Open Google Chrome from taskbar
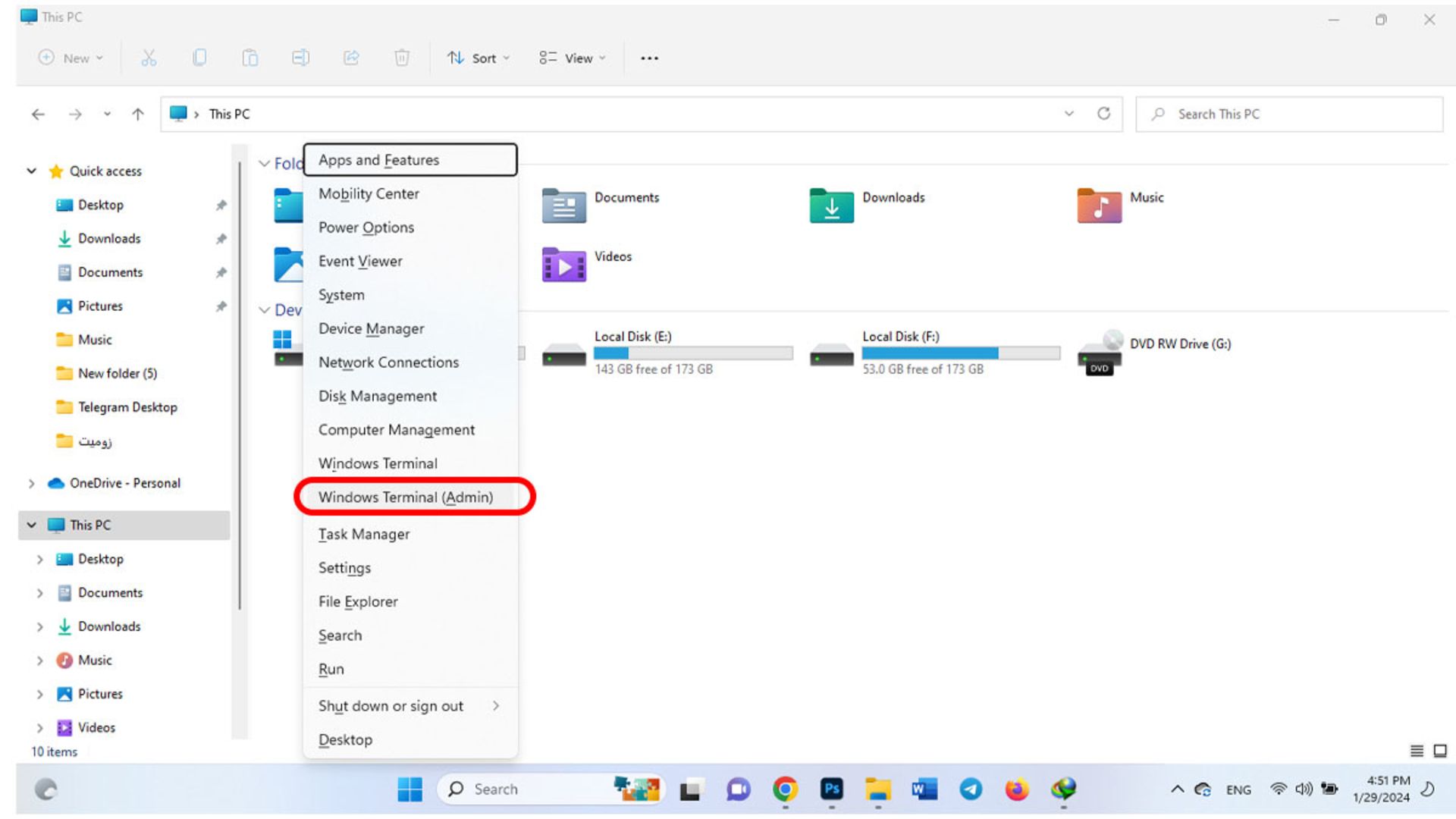Image resolution: width=1456 pixels, height=819 pixels. point(786,789)
